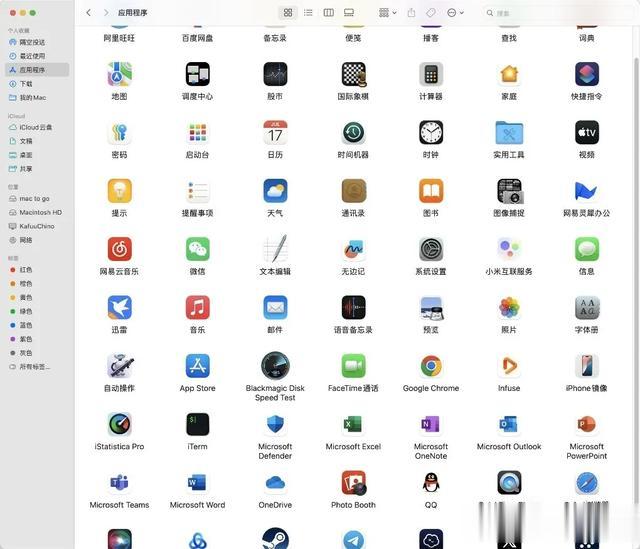Open Microsoft Teams icon
Image resolution: width=640 pixels, height=549 pixels.
pos(119,482)
